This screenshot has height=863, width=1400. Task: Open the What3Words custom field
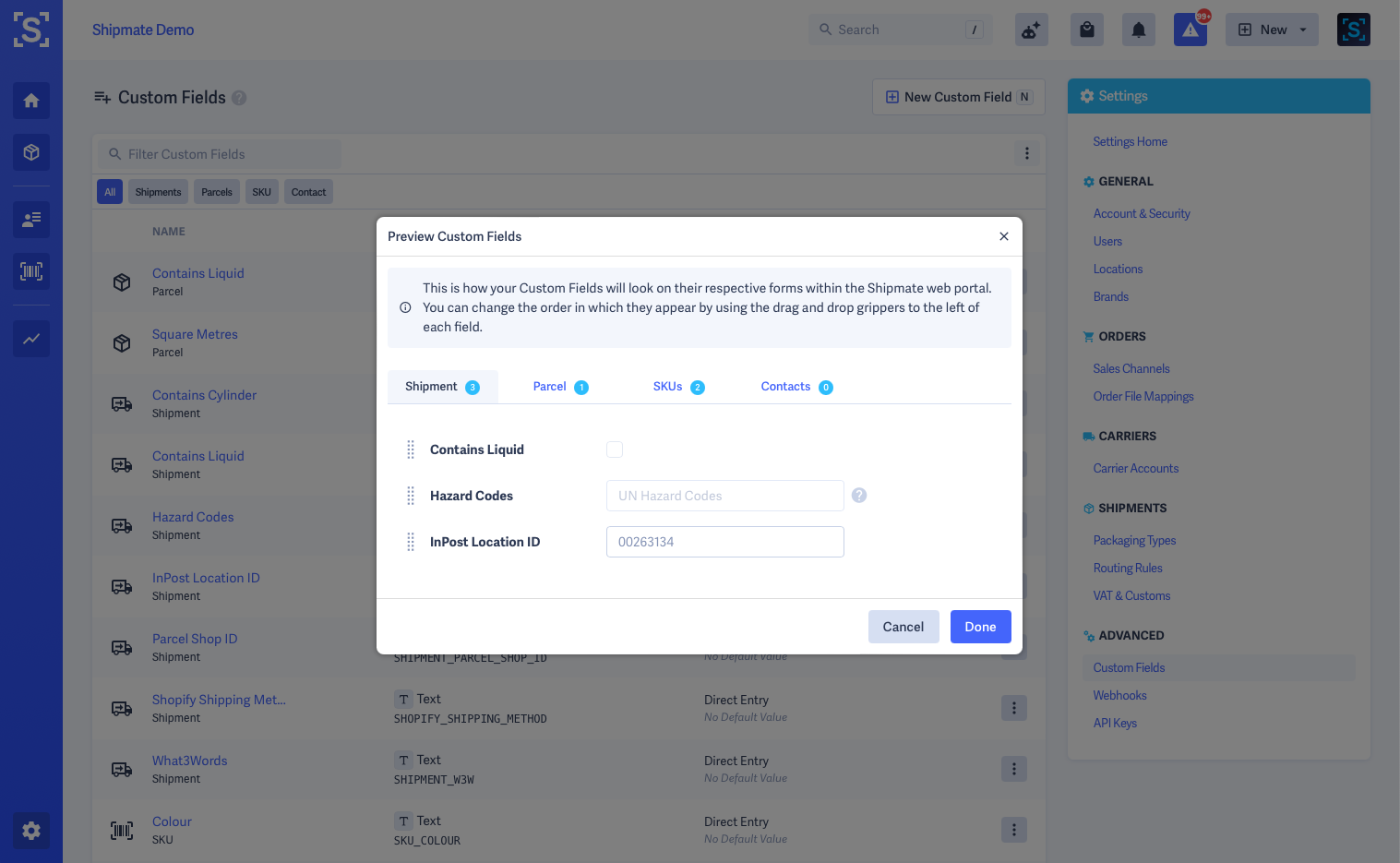tap(189, 761)
